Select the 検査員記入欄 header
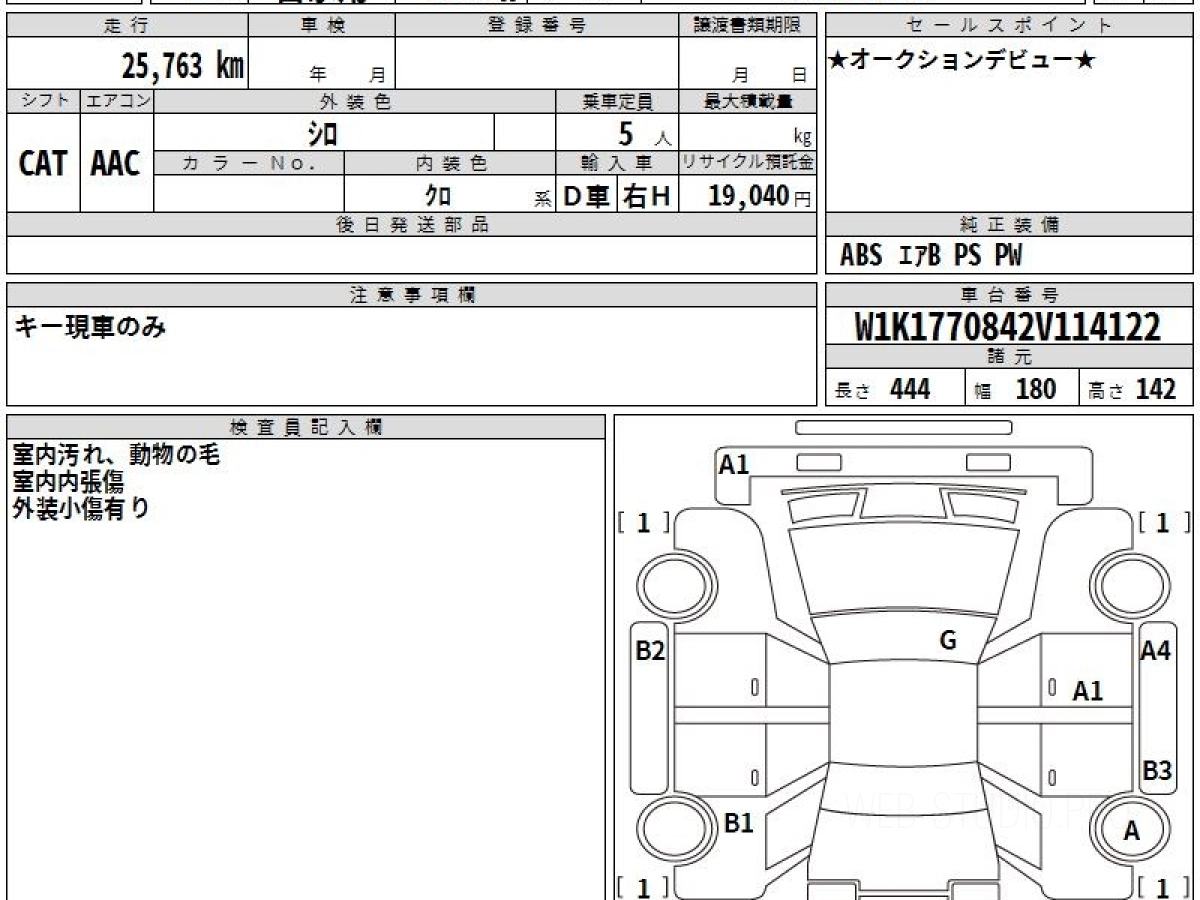The image size is (1200, 900). (x=306, y=426)
